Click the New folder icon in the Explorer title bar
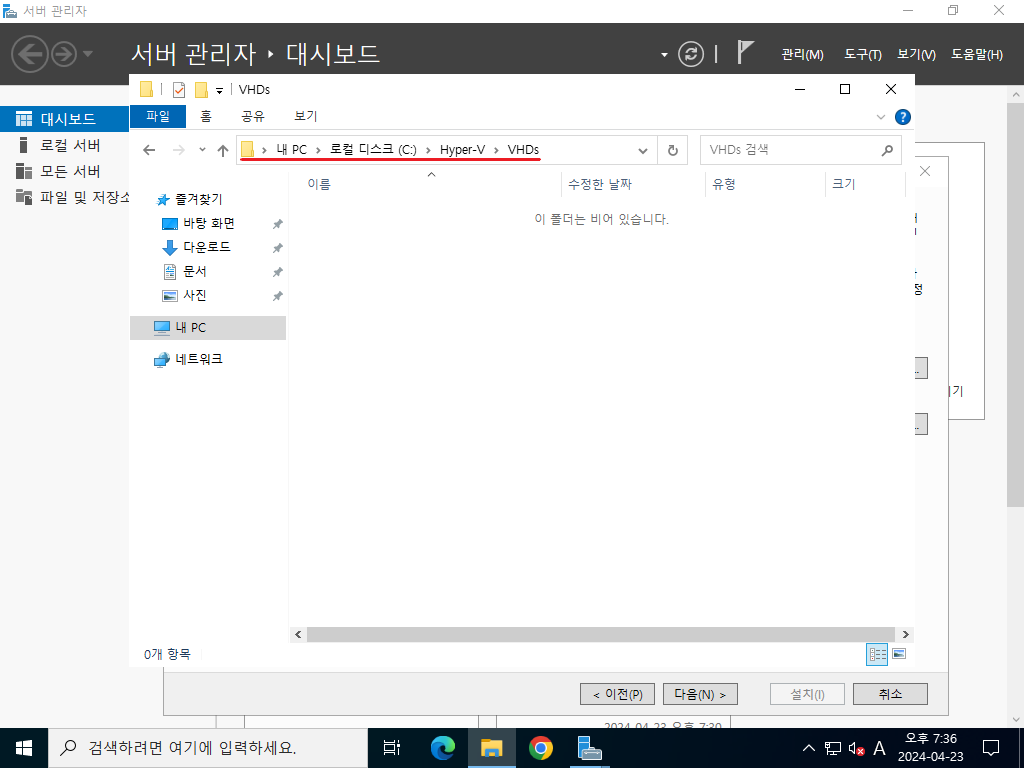The height and width of the screenshot is (768, 1024). pos(202,90)
